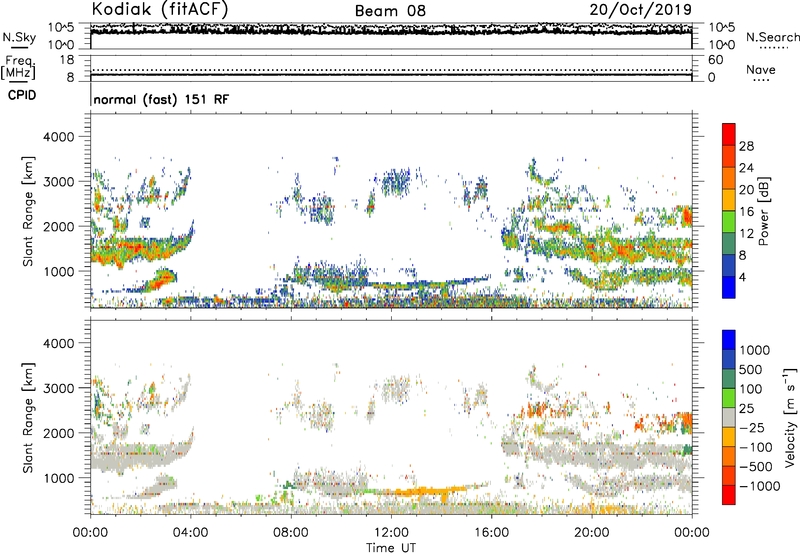Click the 'CPID' label
This screenshot has width=800, height=554.
pos(22,95)
